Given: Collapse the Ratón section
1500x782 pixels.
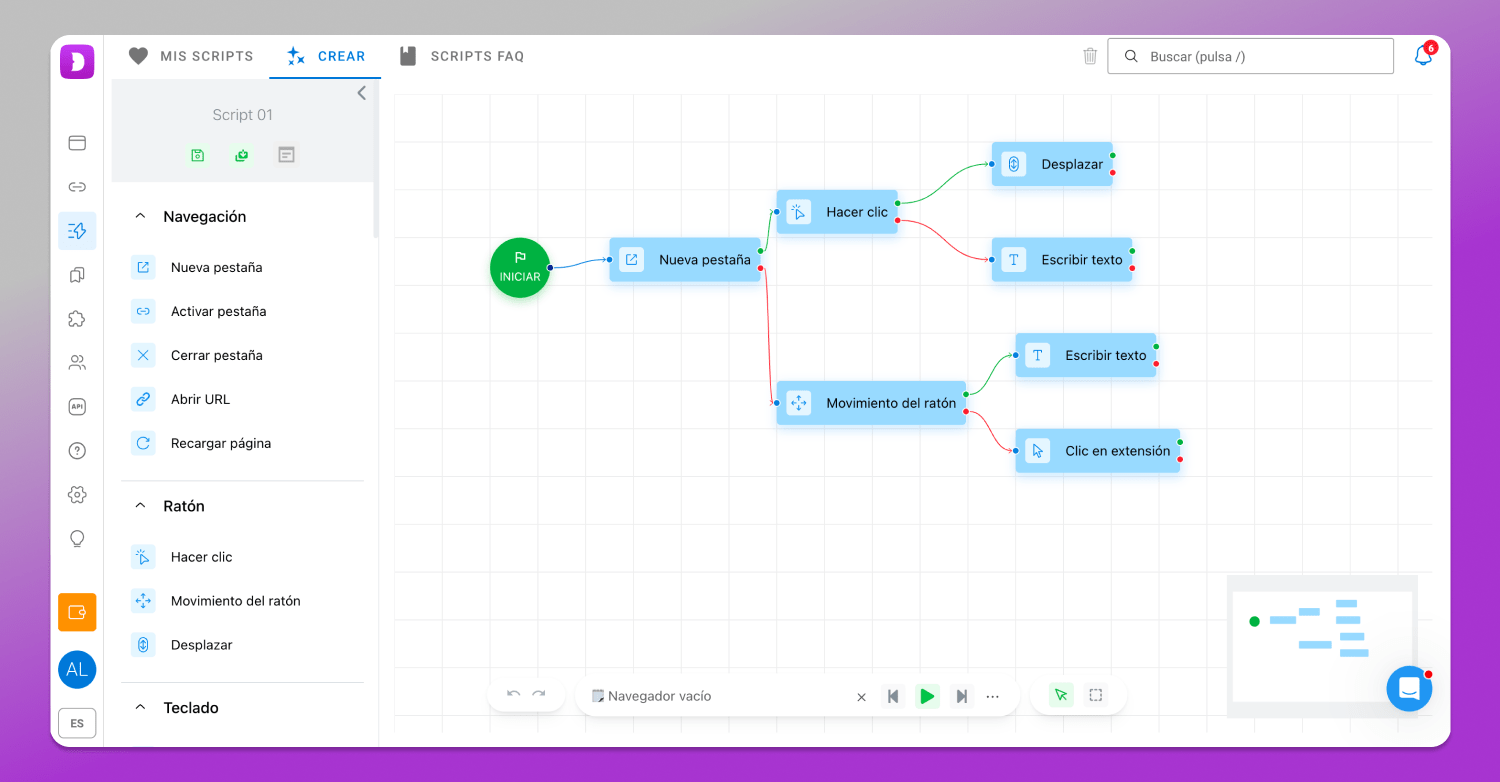Looking at the screenshot, I should click(141, 506).
